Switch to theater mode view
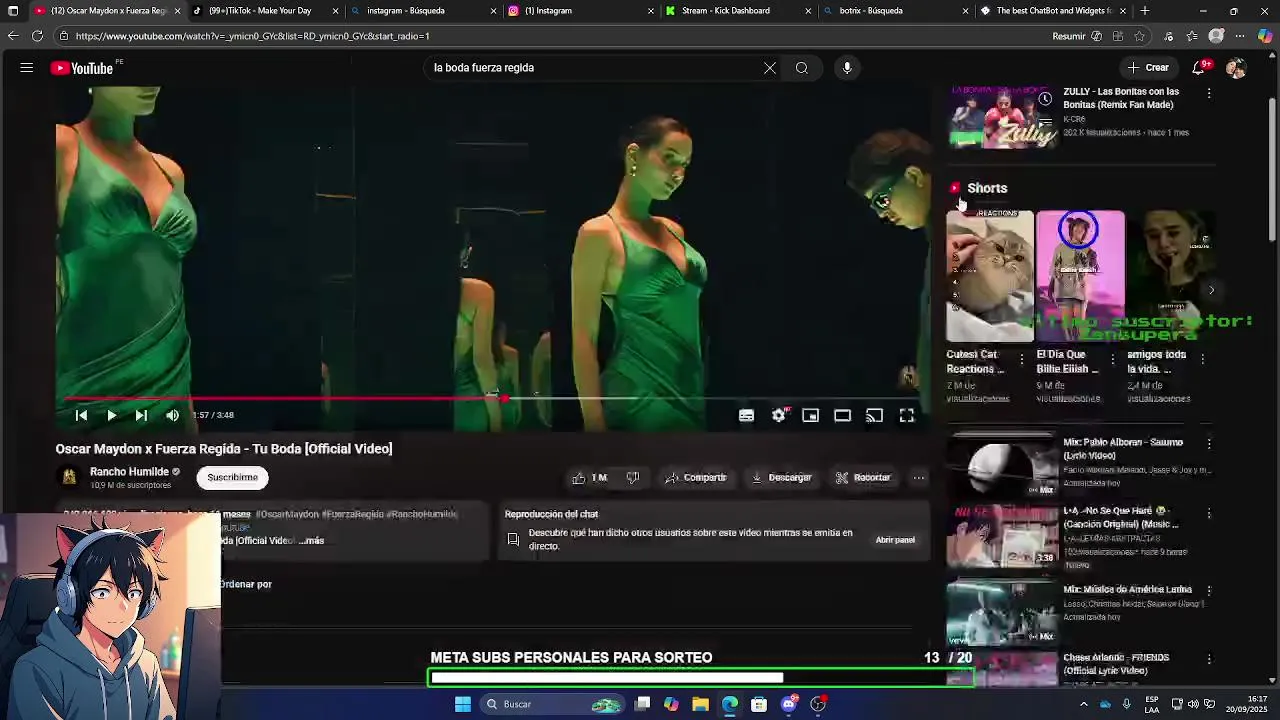This screenshot has height=720, width=1280. coord(843,415)
